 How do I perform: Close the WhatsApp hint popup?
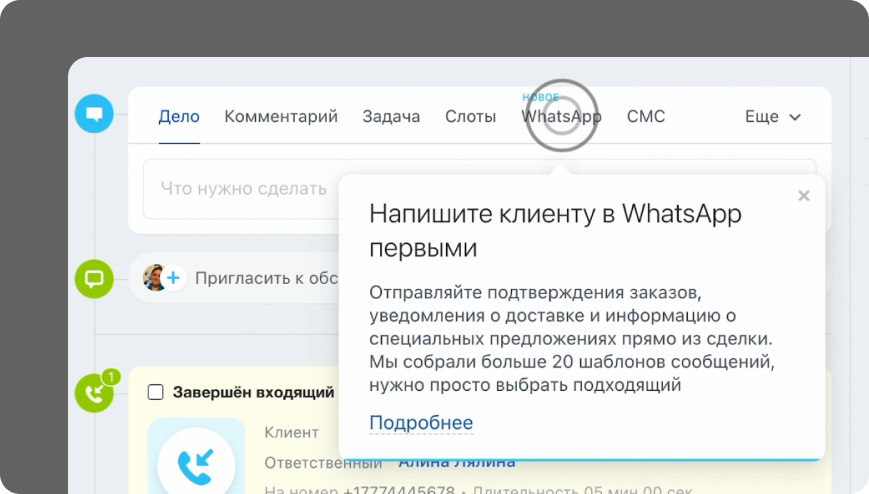click(x=804, y=196)
